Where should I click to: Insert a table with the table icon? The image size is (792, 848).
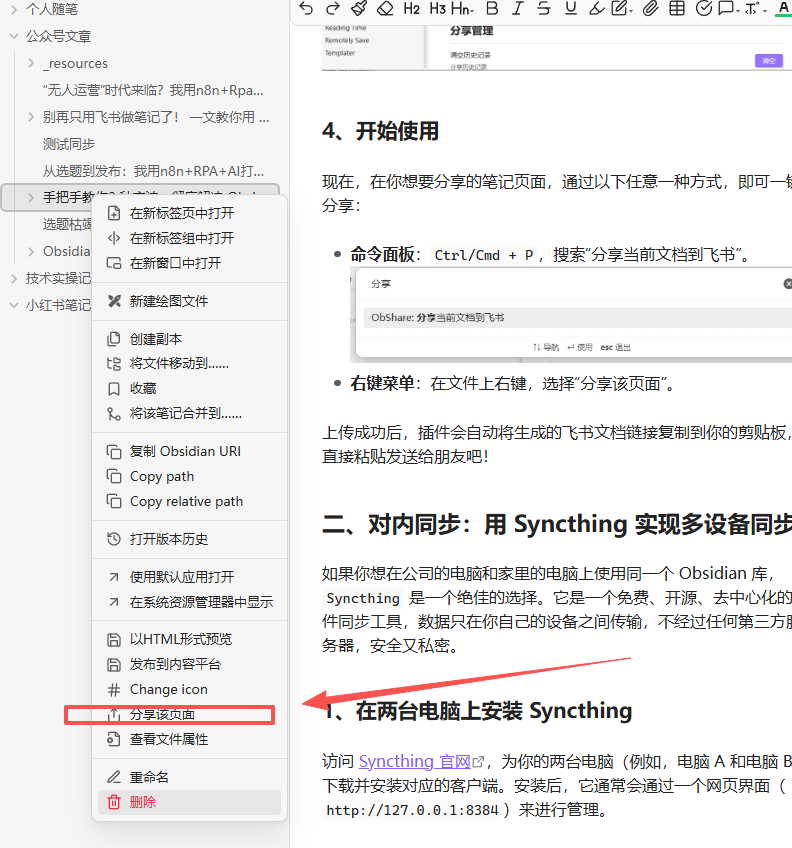pos(677,9)
